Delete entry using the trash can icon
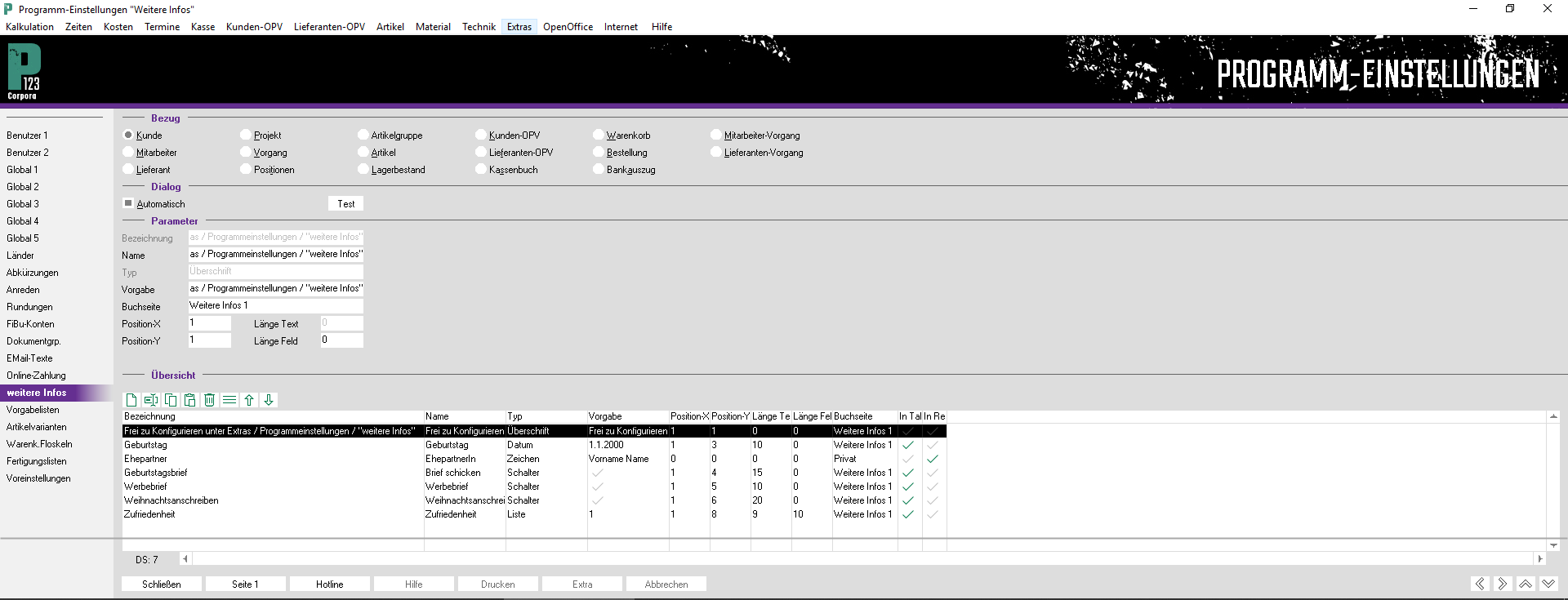1568x600 pixels. (x=210, y=400)
